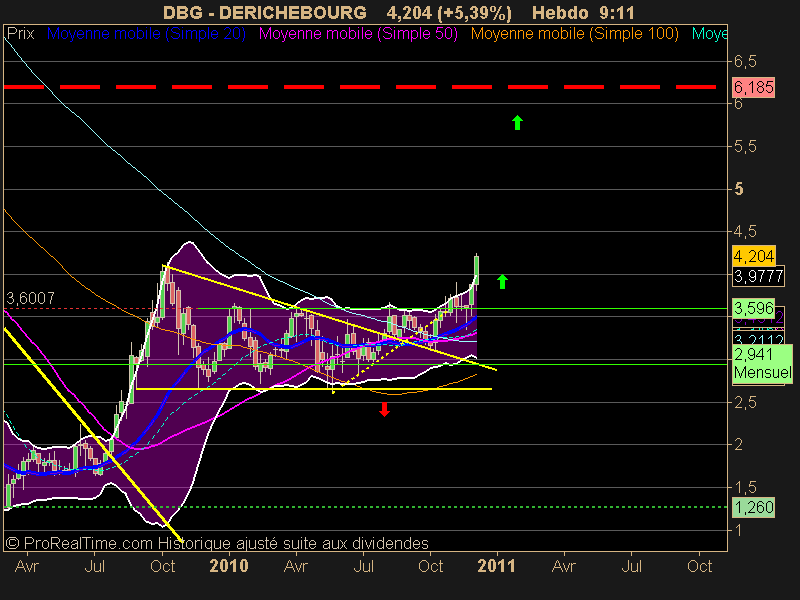Click the latest tall green weekly candle
The height and width of the screenshot is (600, 800).
coord(477,269)
